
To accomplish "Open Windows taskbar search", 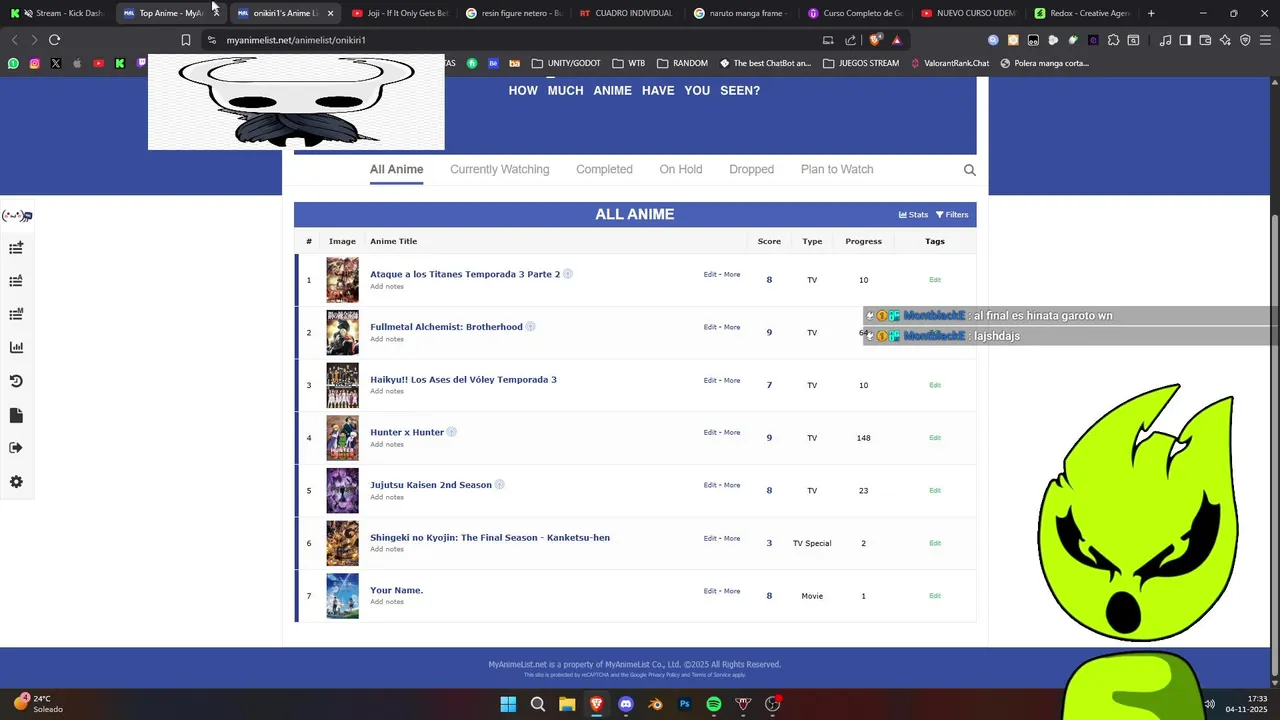I will (x=538, y=704).
